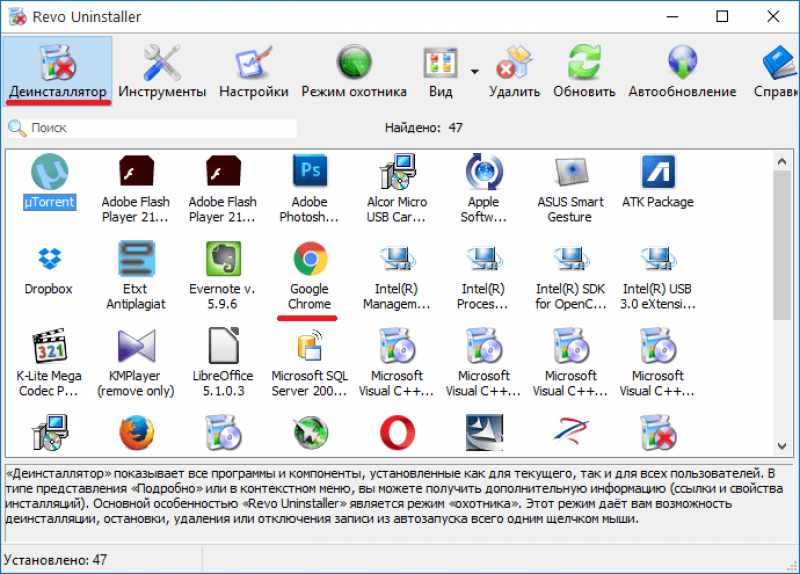
Task: Click the Удалить toolbar button
Action: pos(514,71)
